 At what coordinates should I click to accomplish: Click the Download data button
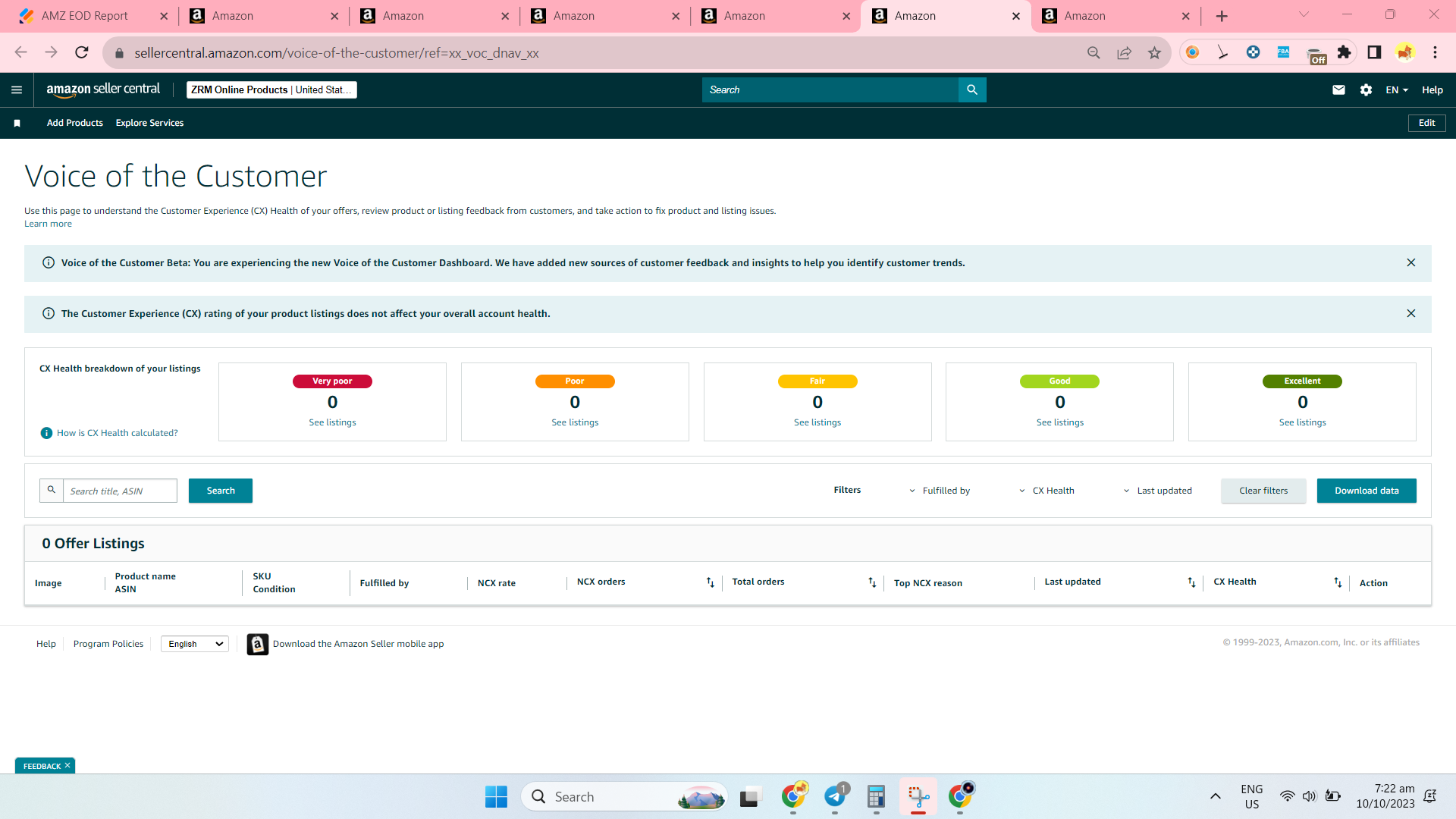[x=1367, y=491]
